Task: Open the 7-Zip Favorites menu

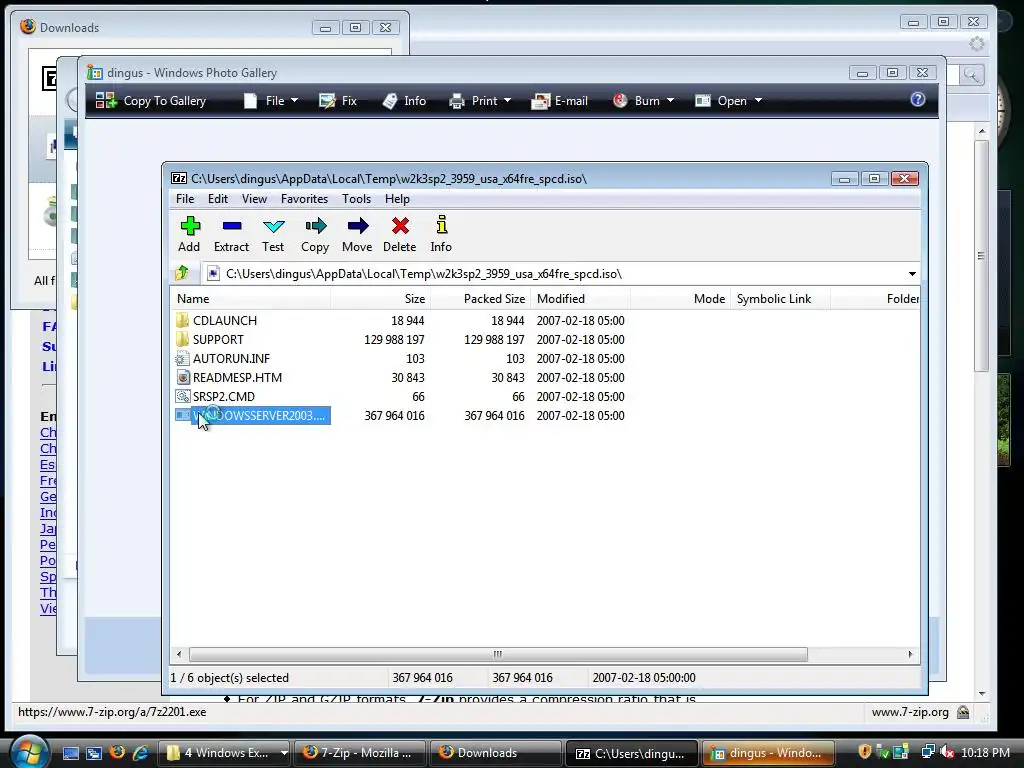Action: [x=304, y=199]
